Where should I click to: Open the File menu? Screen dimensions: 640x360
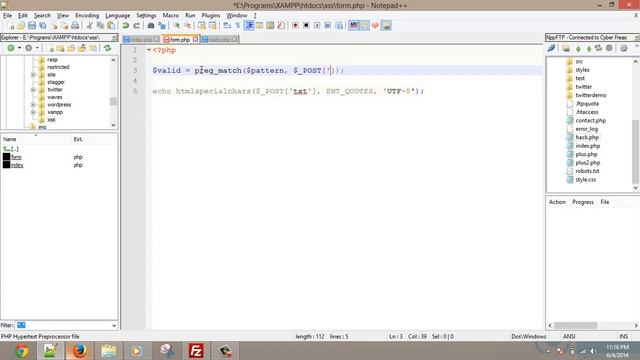7,16
